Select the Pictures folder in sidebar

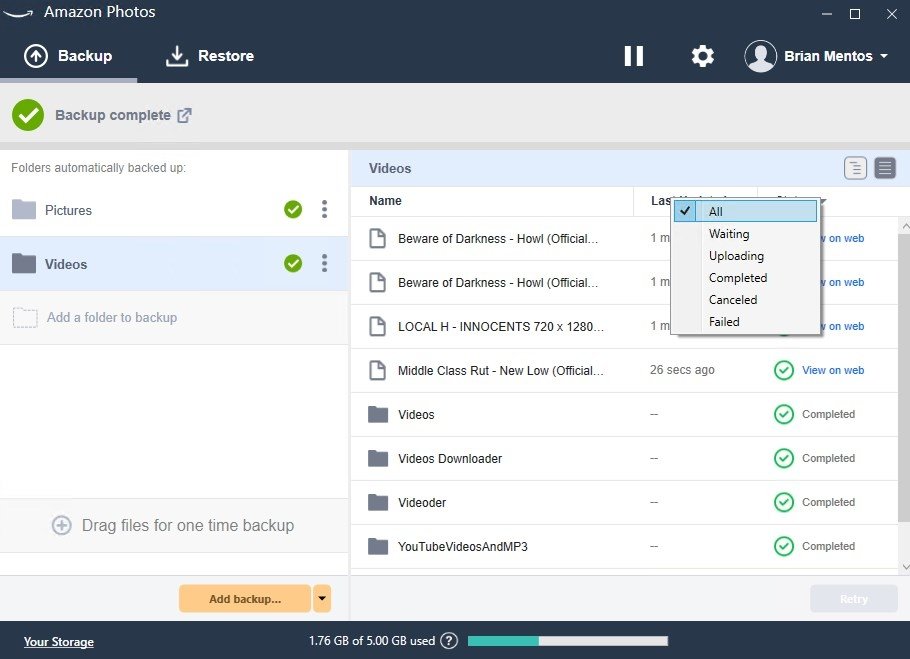coord(174,210)
